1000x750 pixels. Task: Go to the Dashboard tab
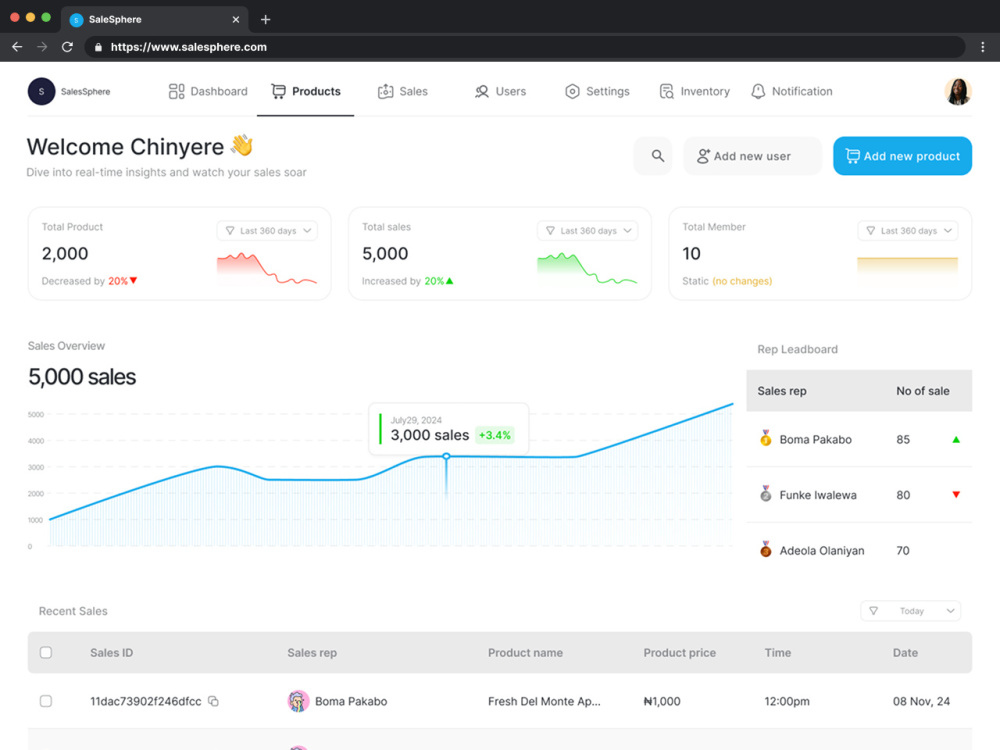(208, 91)
